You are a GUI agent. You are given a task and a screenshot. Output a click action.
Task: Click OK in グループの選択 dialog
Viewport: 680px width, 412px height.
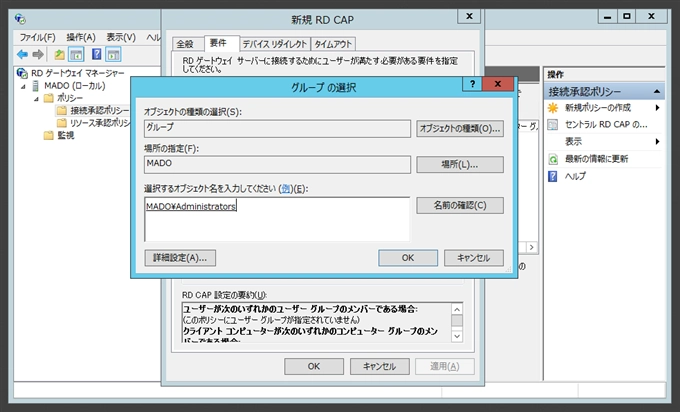408,258
